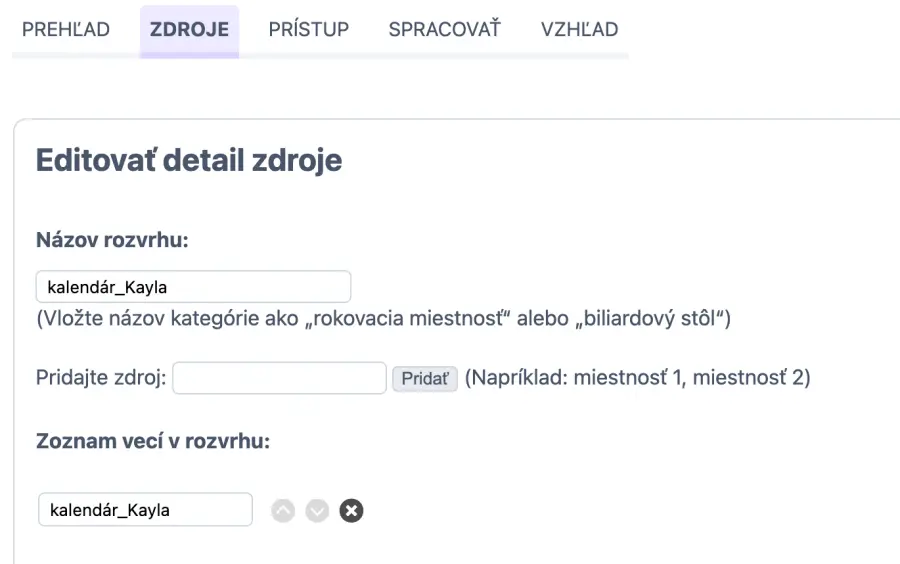Click the Pridajte zdroj input box

(x=279, y=378)
